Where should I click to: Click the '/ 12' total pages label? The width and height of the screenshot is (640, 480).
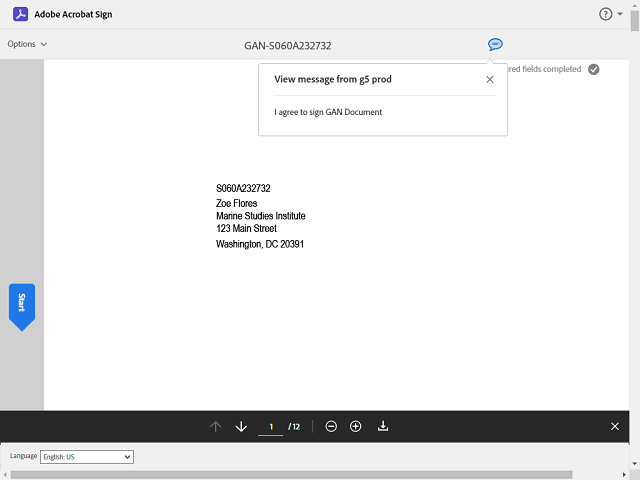(294, 427)
